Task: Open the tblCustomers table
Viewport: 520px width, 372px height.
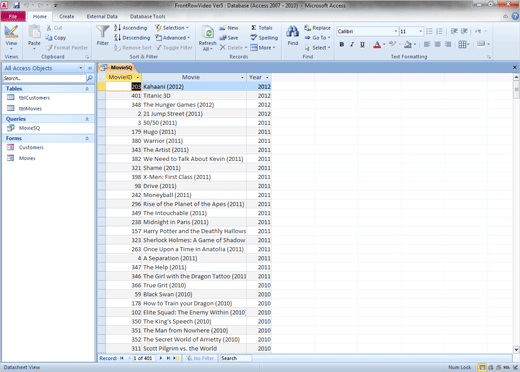Action: [x=34, y=98]
